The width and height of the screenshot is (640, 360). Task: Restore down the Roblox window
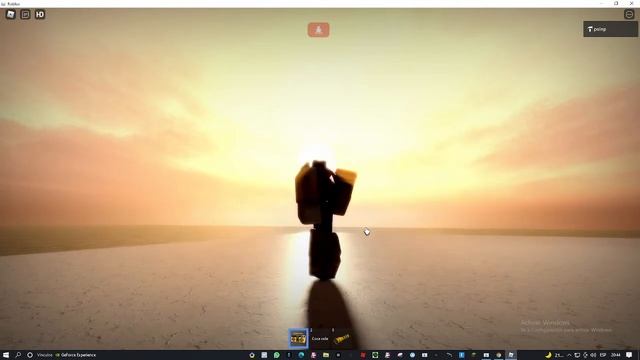point(616,3)
